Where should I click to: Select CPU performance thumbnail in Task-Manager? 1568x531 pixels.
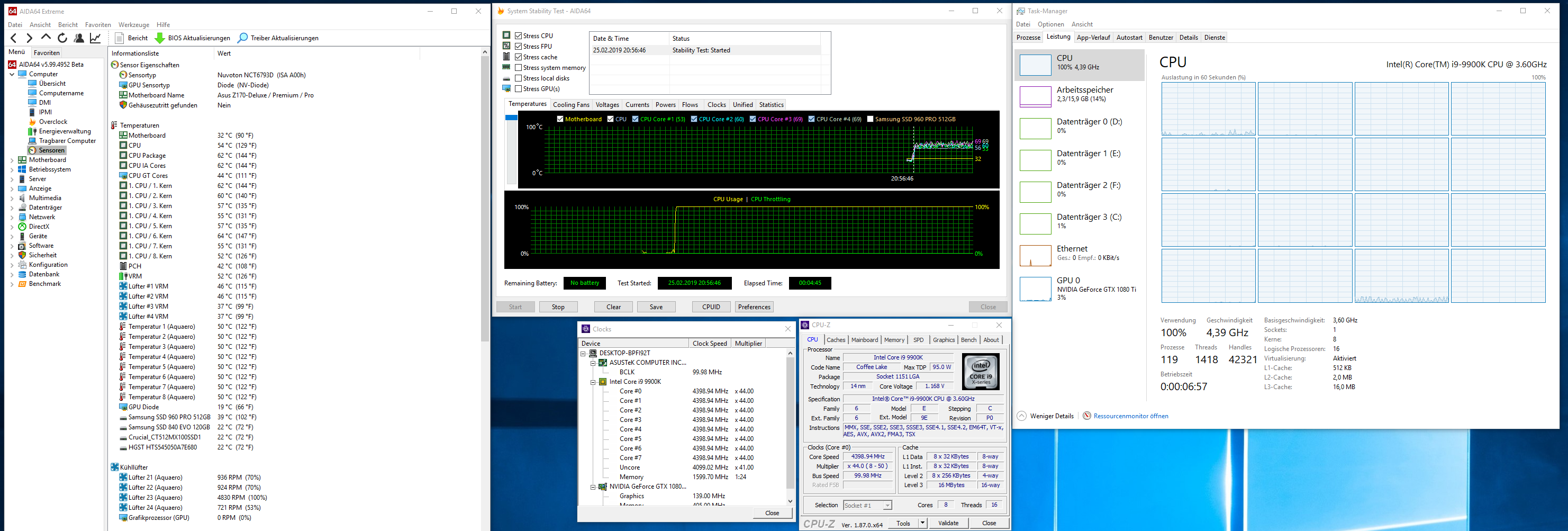point(1035,65)
